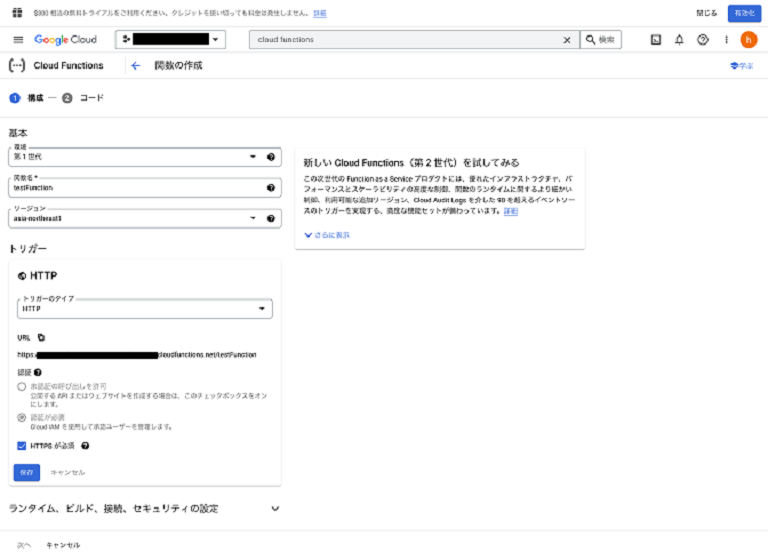Screen dimensions: 768x560
Task: Click the bottom next button
Action: point(24,545)
